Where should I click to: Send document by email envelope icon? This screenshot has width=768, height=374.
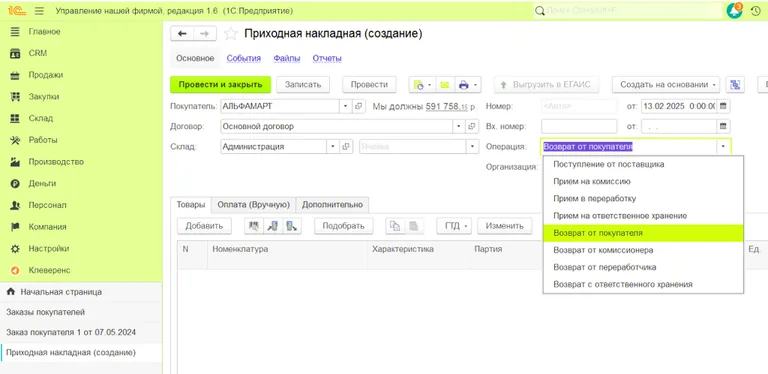445,85
